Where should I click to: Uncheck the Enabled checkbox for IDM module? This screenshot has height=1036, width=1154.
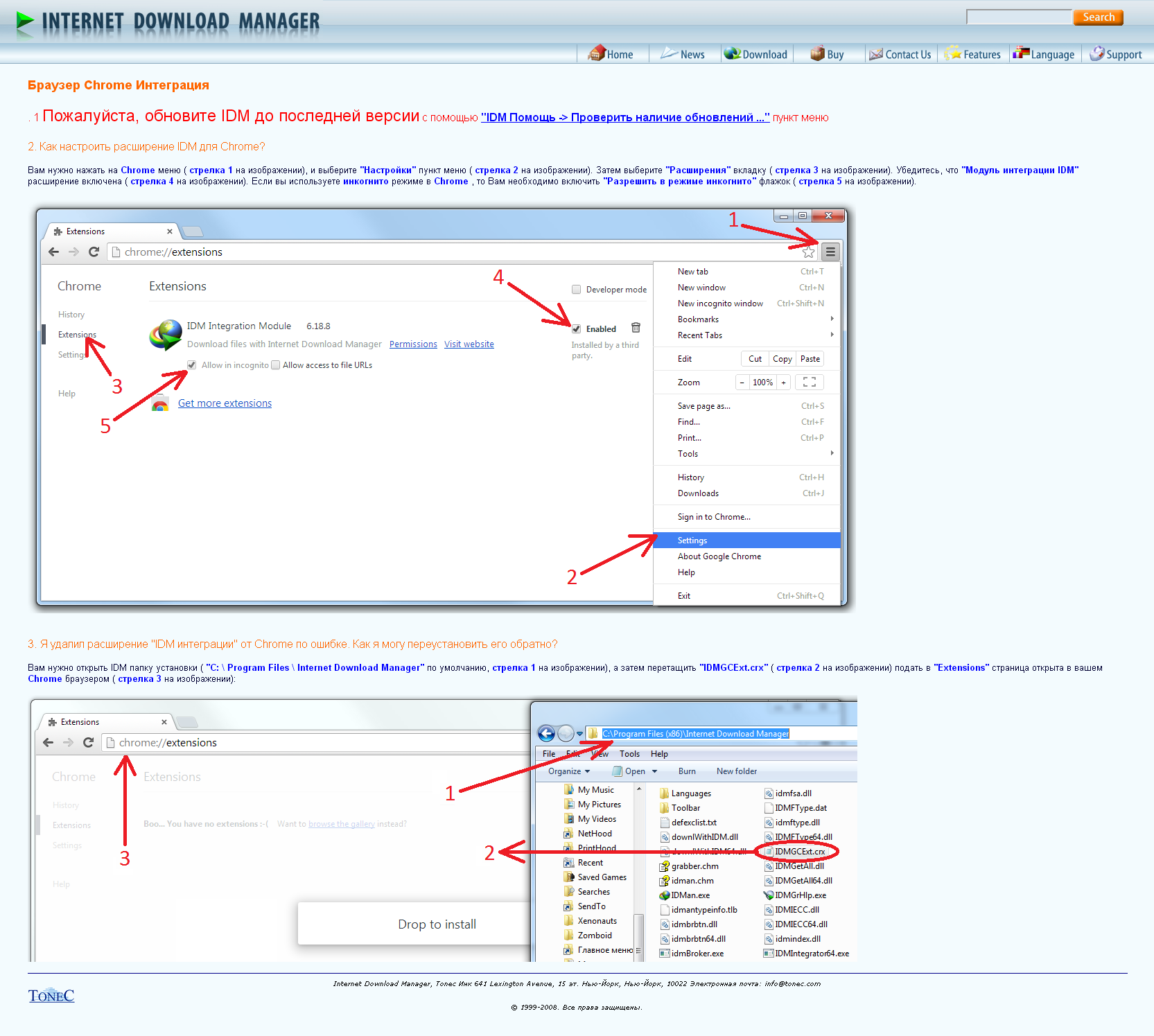[576, 329]
